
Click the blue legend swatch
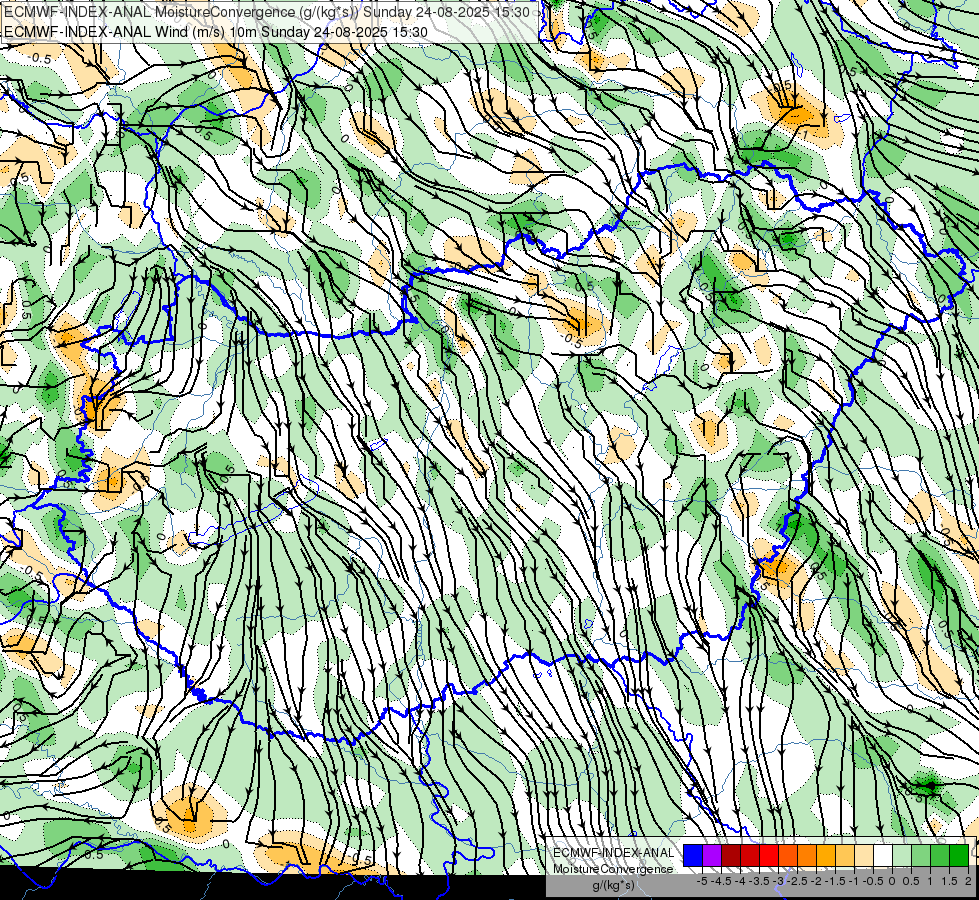pyautogui.click(x=693, y=856)
